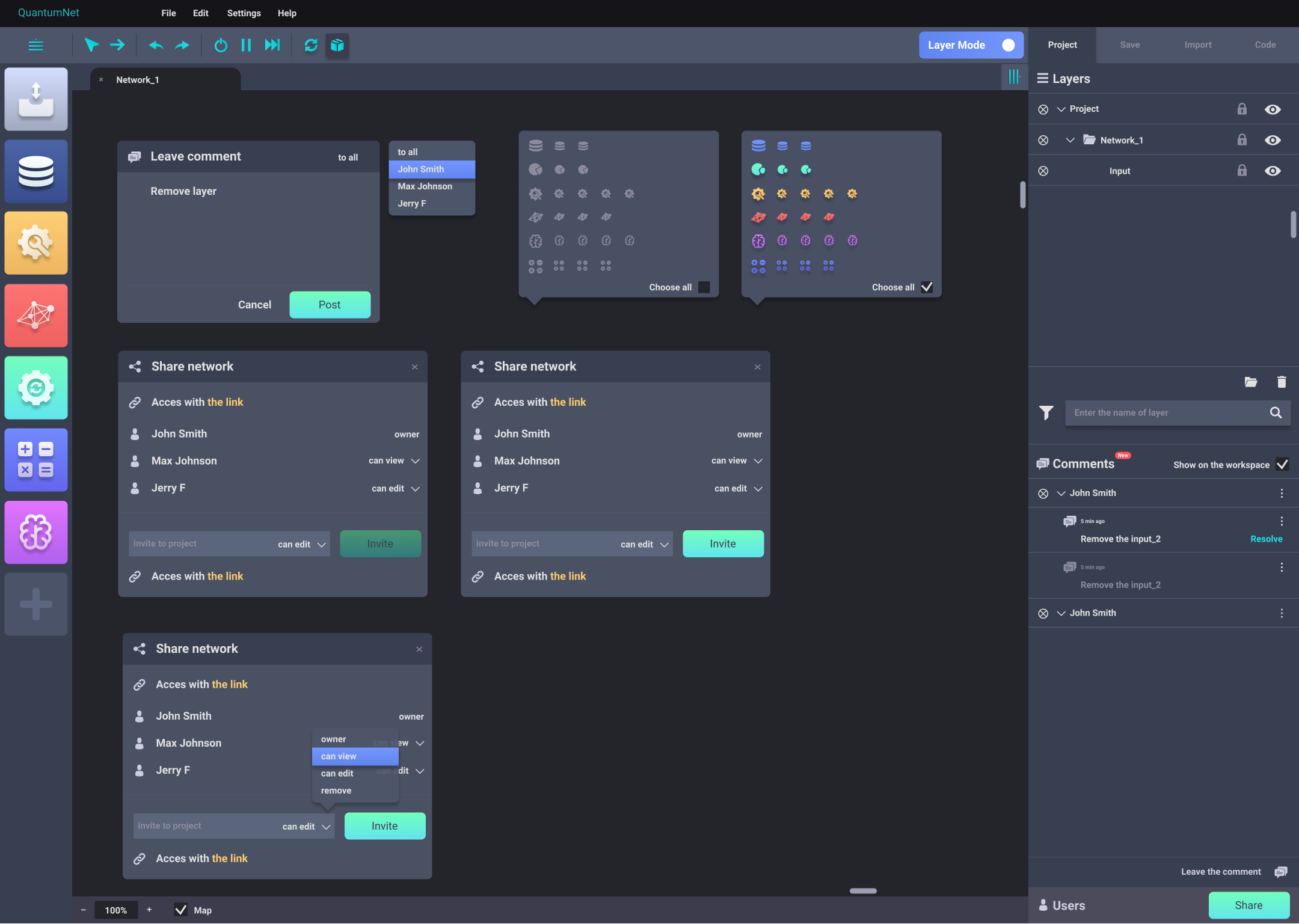Toggle the Layer Mode switch
This screenshot has height=924, width=1299.
pos(1008,45)
